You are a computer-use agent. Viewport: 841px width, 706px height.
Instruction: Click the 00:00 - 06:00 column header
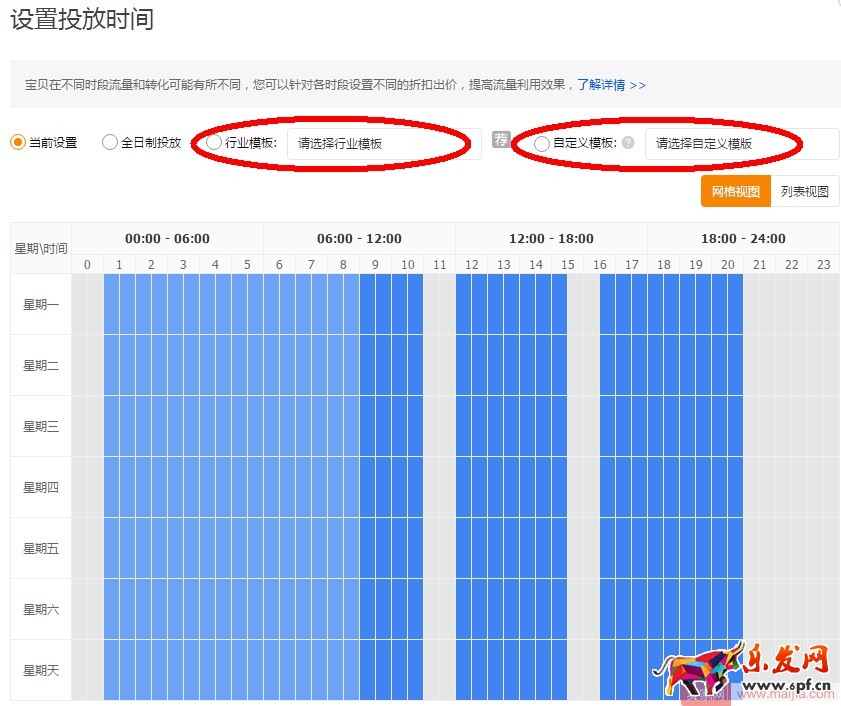(167, 238)
